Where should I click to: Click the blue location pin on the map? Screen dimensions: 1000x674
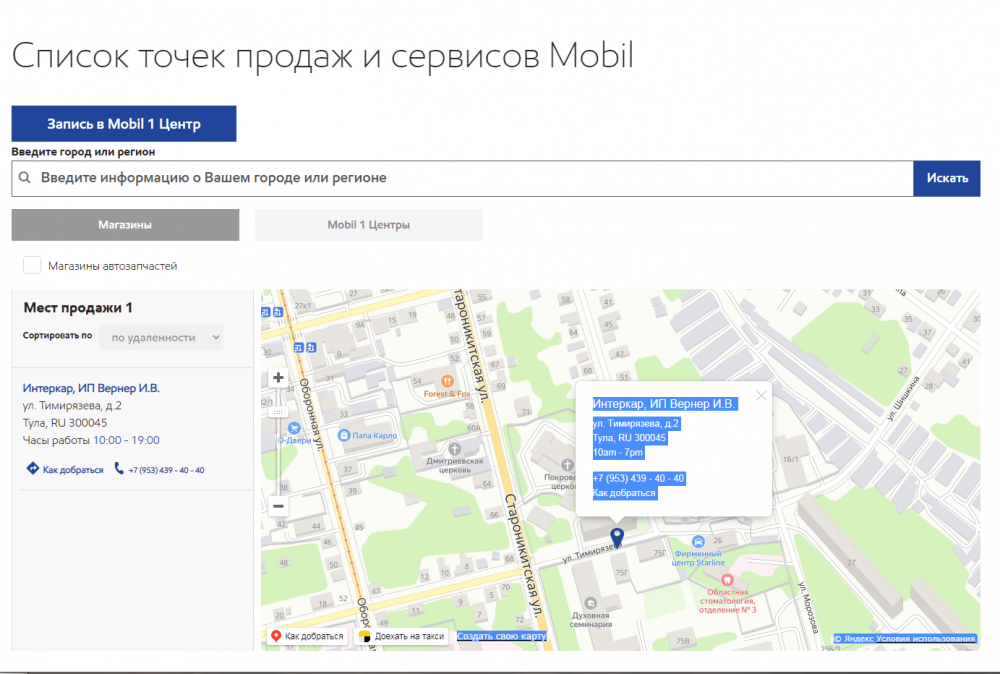[x=617, y=537]
